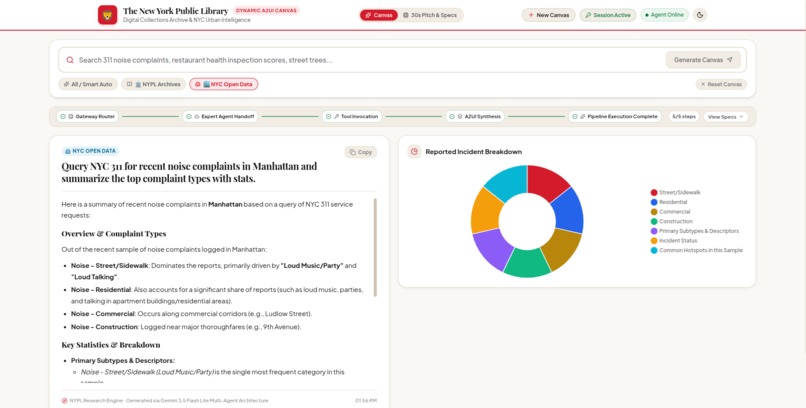Click the blue Residential donut segment

coord(569,211)
